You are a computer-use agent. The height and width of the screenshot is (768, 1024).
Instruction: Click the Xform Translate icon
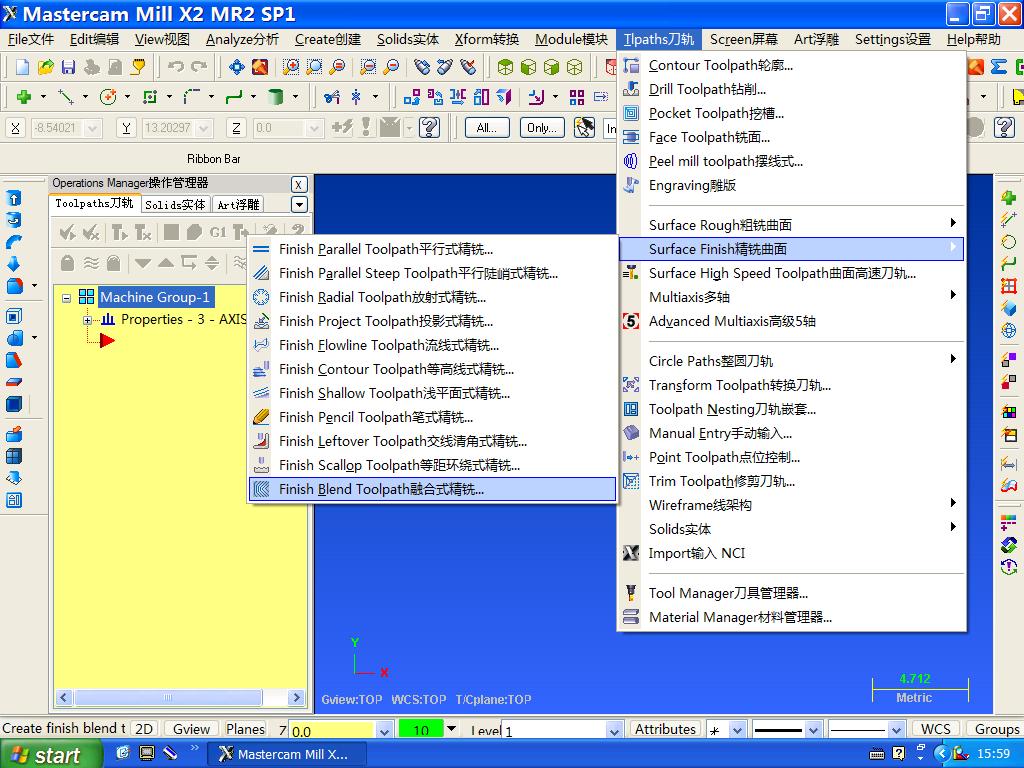pyautogui.click(x=412, y=97)
